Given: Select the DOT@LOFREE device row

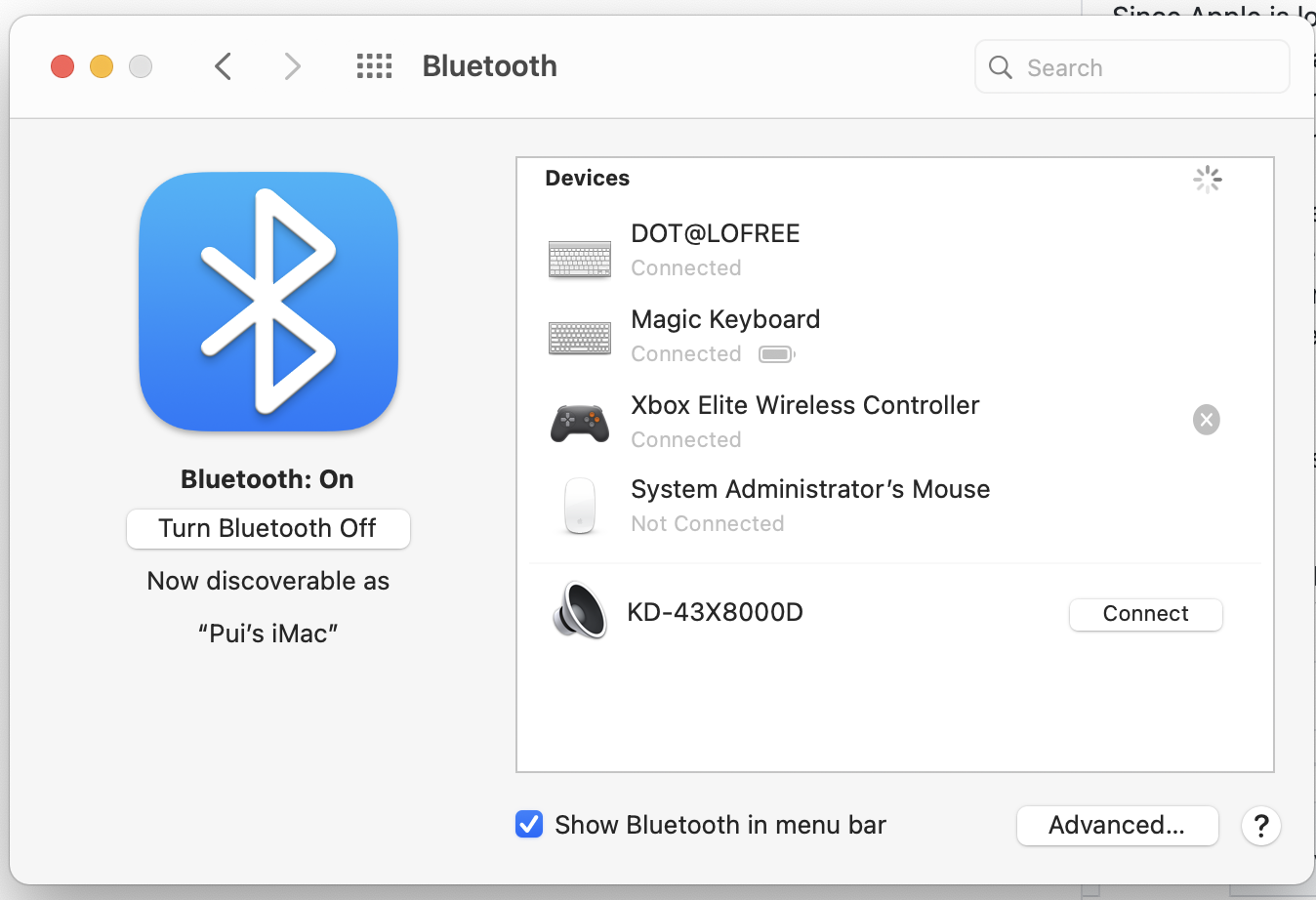Looking at the screenshot, I should (895, 250).
